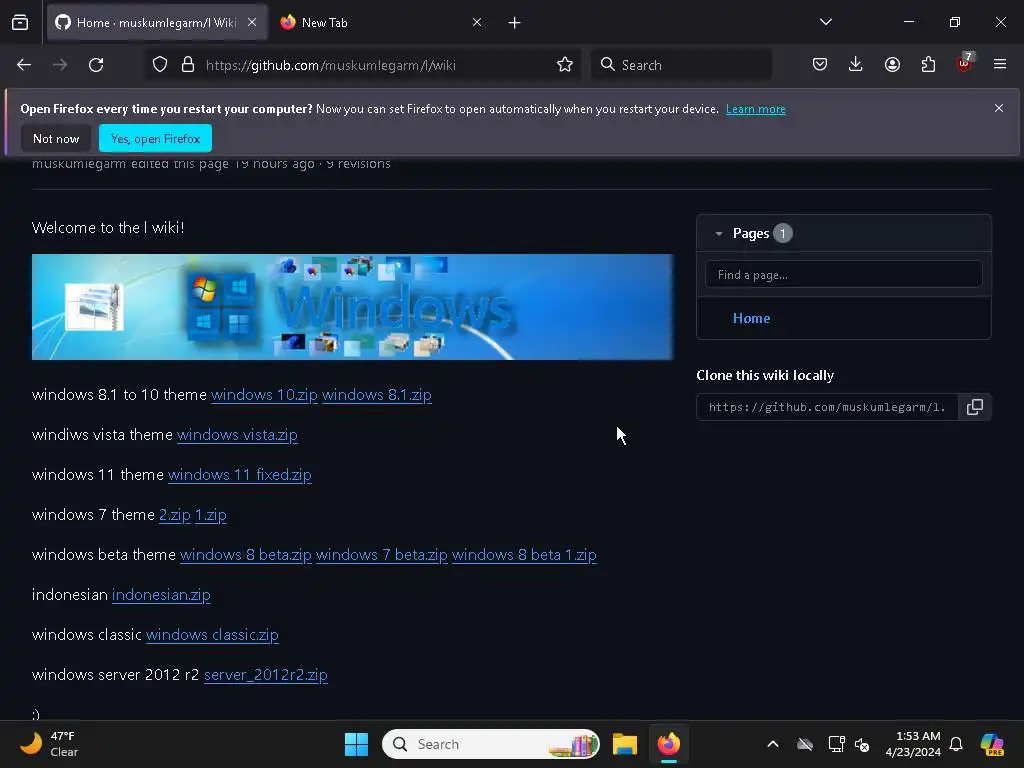The width and height of the screenshot is (1024, 768).
Task: Download windows 8 beta 1.zip
Action: click(524, 555)
